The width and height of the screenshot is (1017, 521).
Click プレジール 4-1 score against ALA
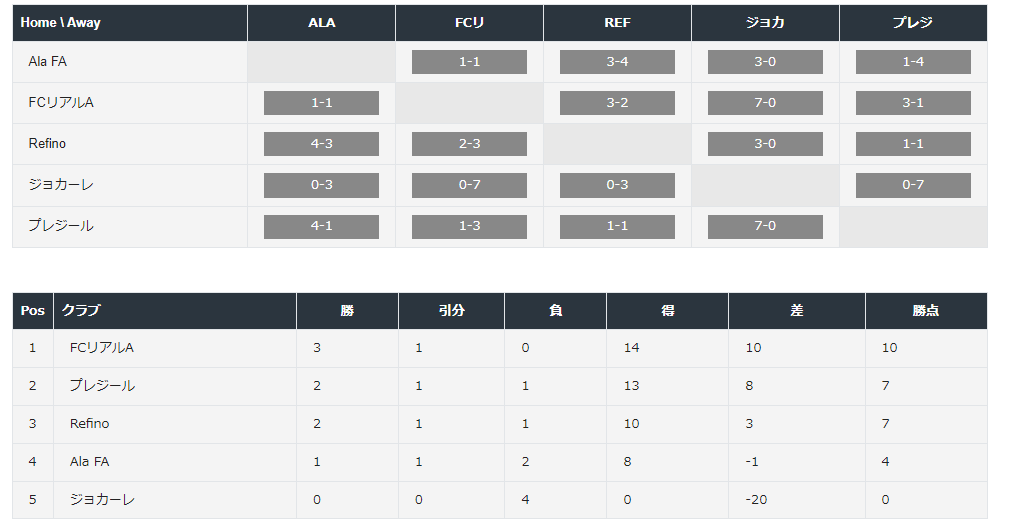321,226
